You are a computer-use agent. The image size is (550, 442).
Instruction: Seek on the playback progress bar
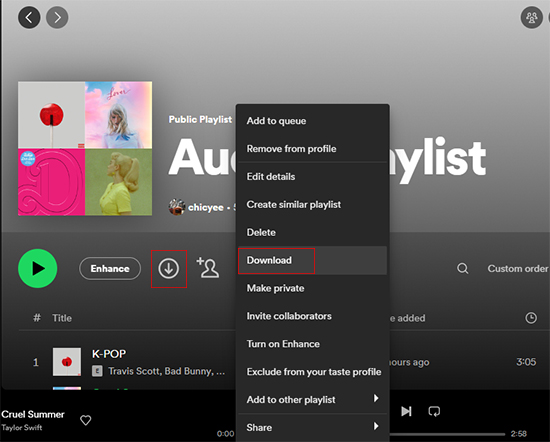coord(447,434)
